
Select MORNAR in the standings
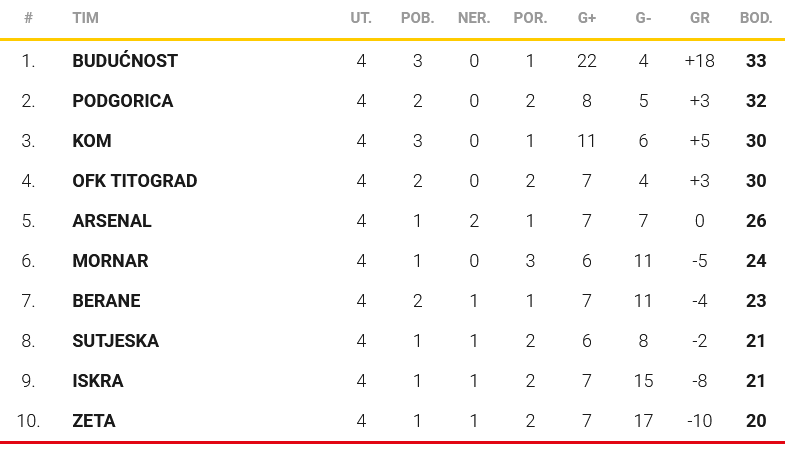pos(110,261)
